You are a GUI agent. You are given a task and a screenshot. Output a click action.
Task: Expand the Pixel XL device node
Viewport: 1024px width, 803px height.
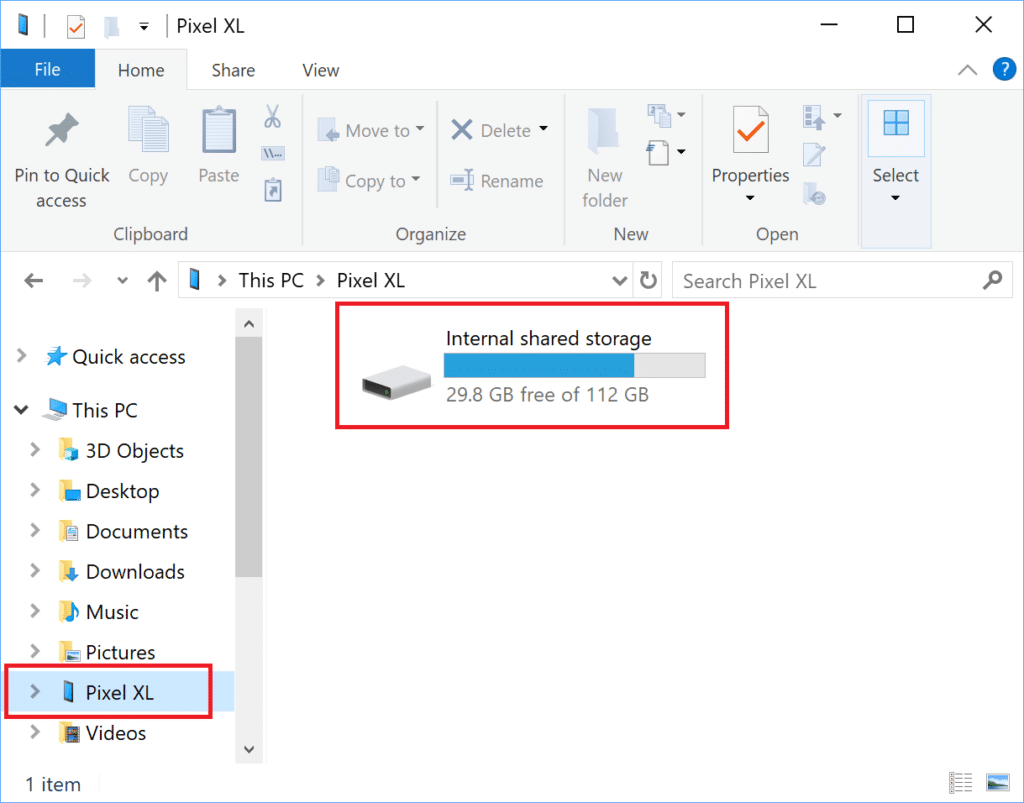pos(35,691)
